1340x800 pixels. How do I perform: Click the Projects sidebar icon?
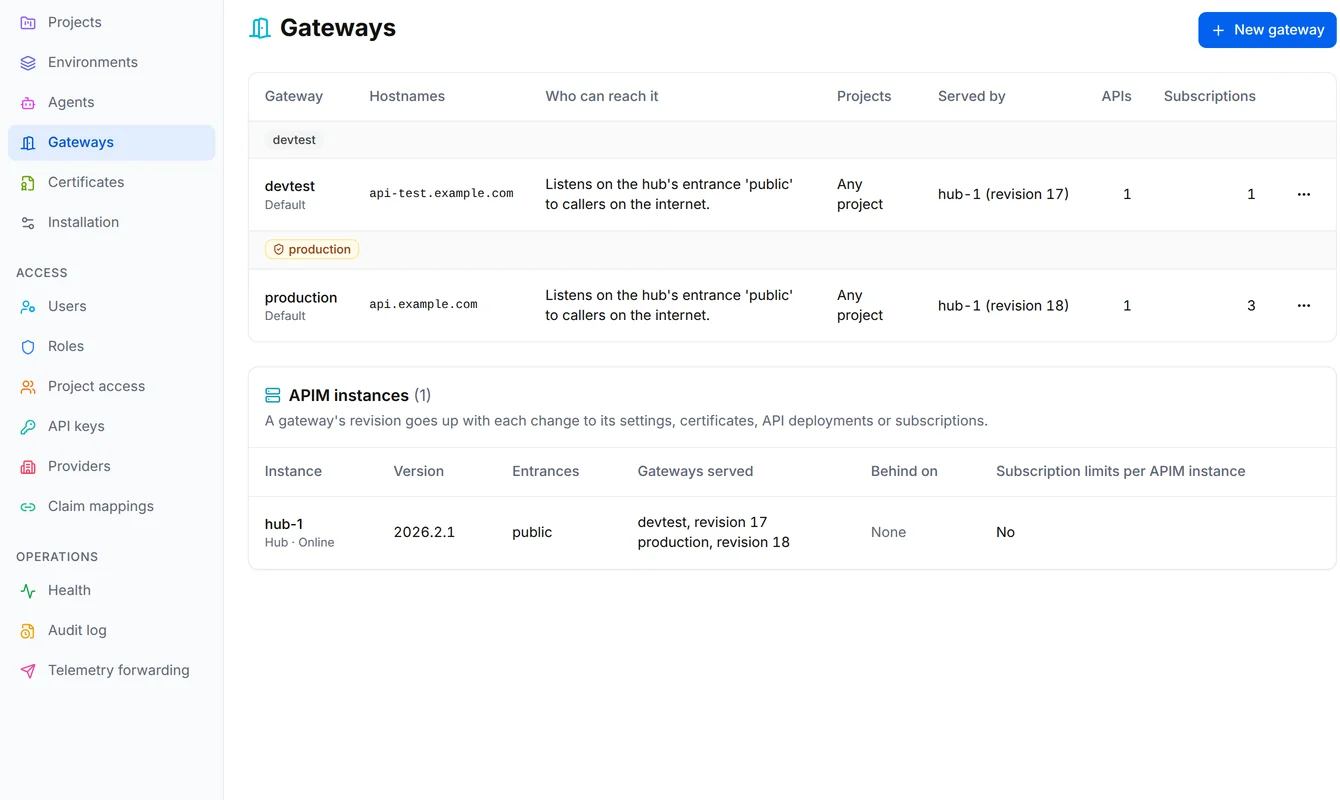click(x=28, y=22)
